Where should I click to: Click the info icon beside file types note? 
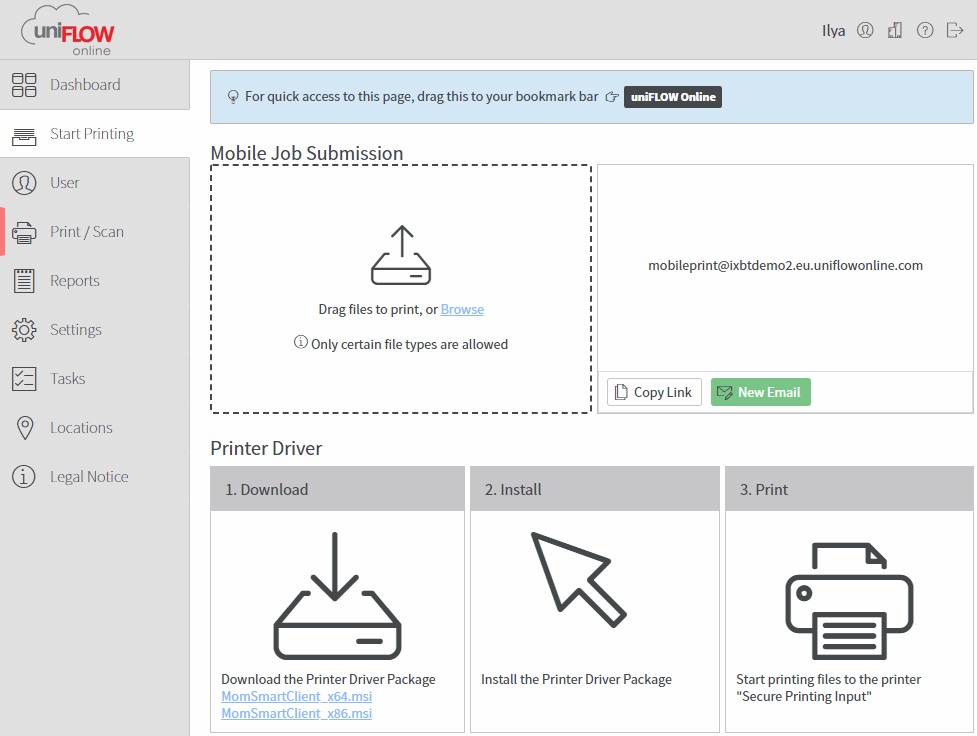(x=300, y=342)
